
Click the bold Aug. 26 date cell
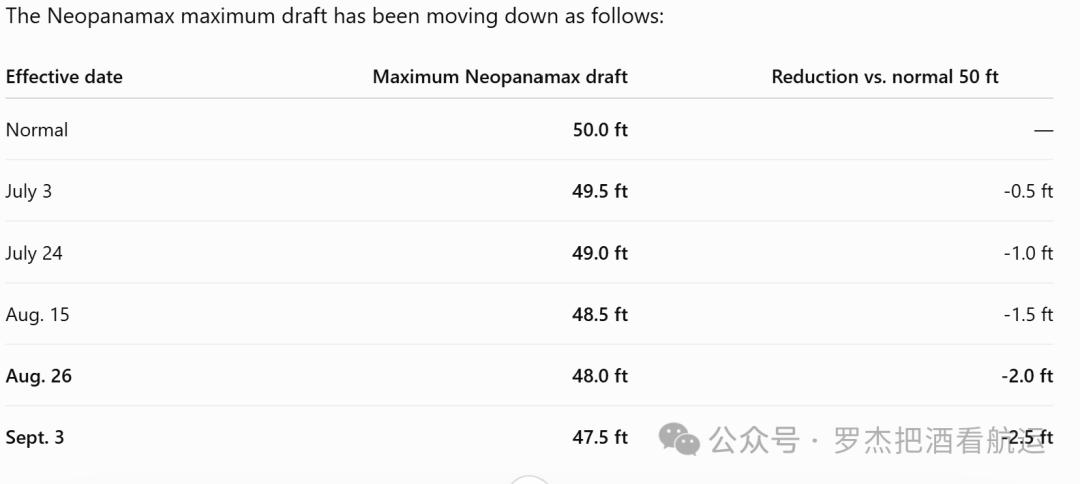pyautogui.click(x=39, y=376)
